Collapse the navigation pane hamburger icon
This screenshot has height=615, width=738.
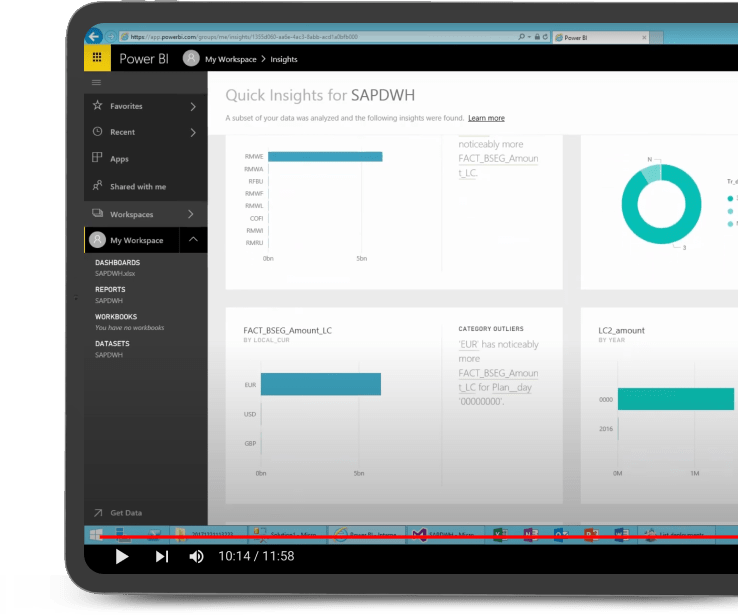point(96,83)
